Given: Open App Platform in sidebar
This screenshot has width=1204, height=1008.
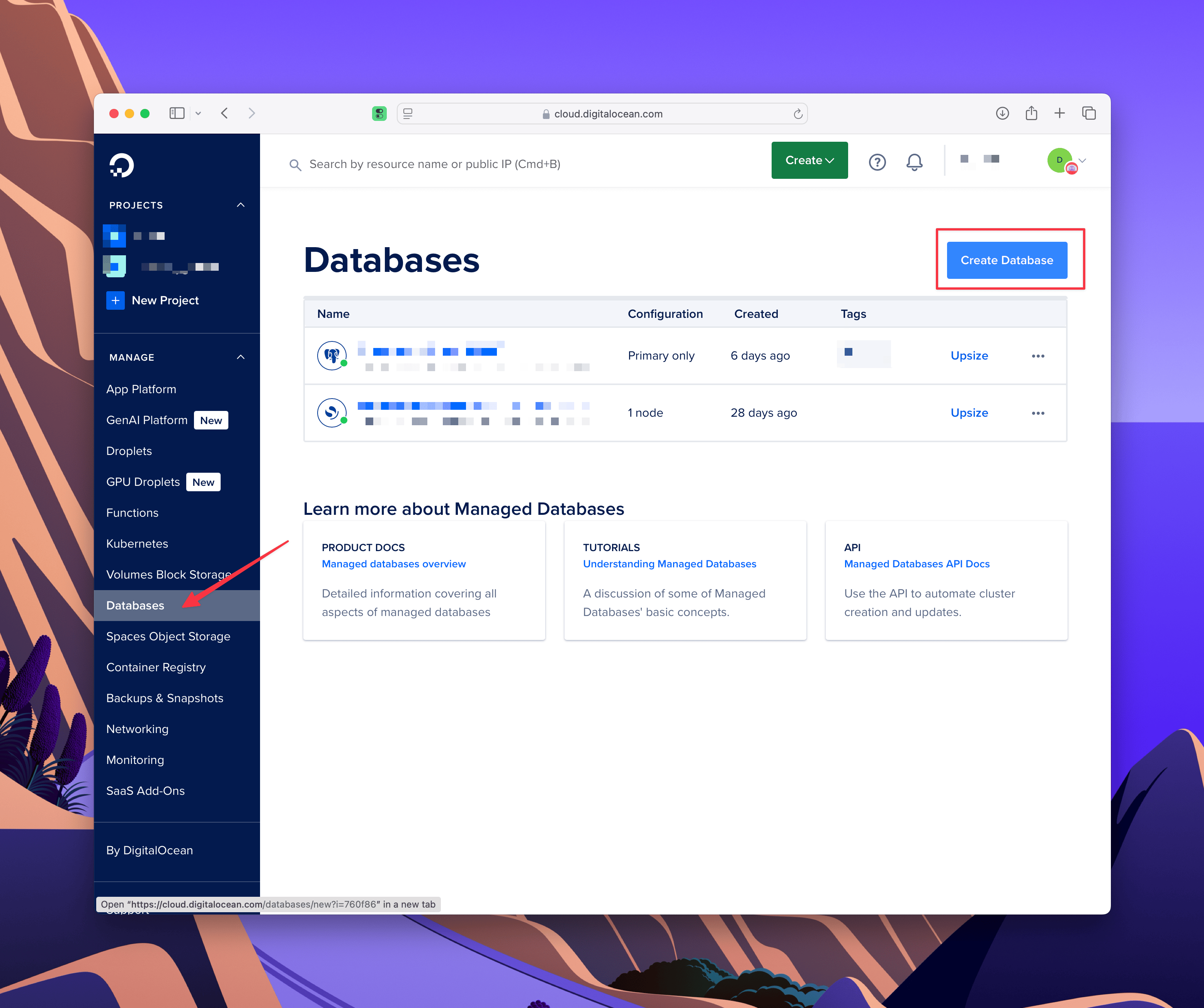Looking at the screenshot, I should point(141,389).
